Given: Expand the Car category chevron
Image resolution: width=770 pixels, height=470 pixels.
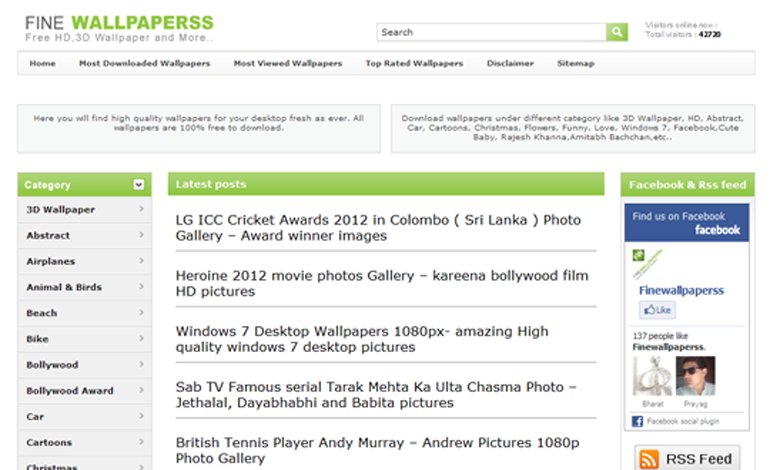Looking at the screenshot, I should point(141,416).
